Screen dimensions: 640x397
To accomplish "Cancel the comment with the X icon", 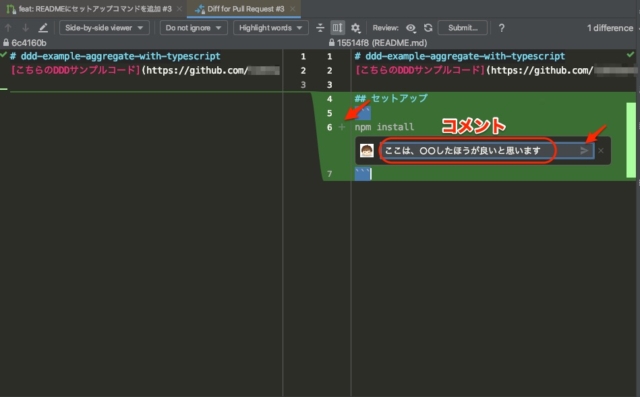I will pos(601,151).
